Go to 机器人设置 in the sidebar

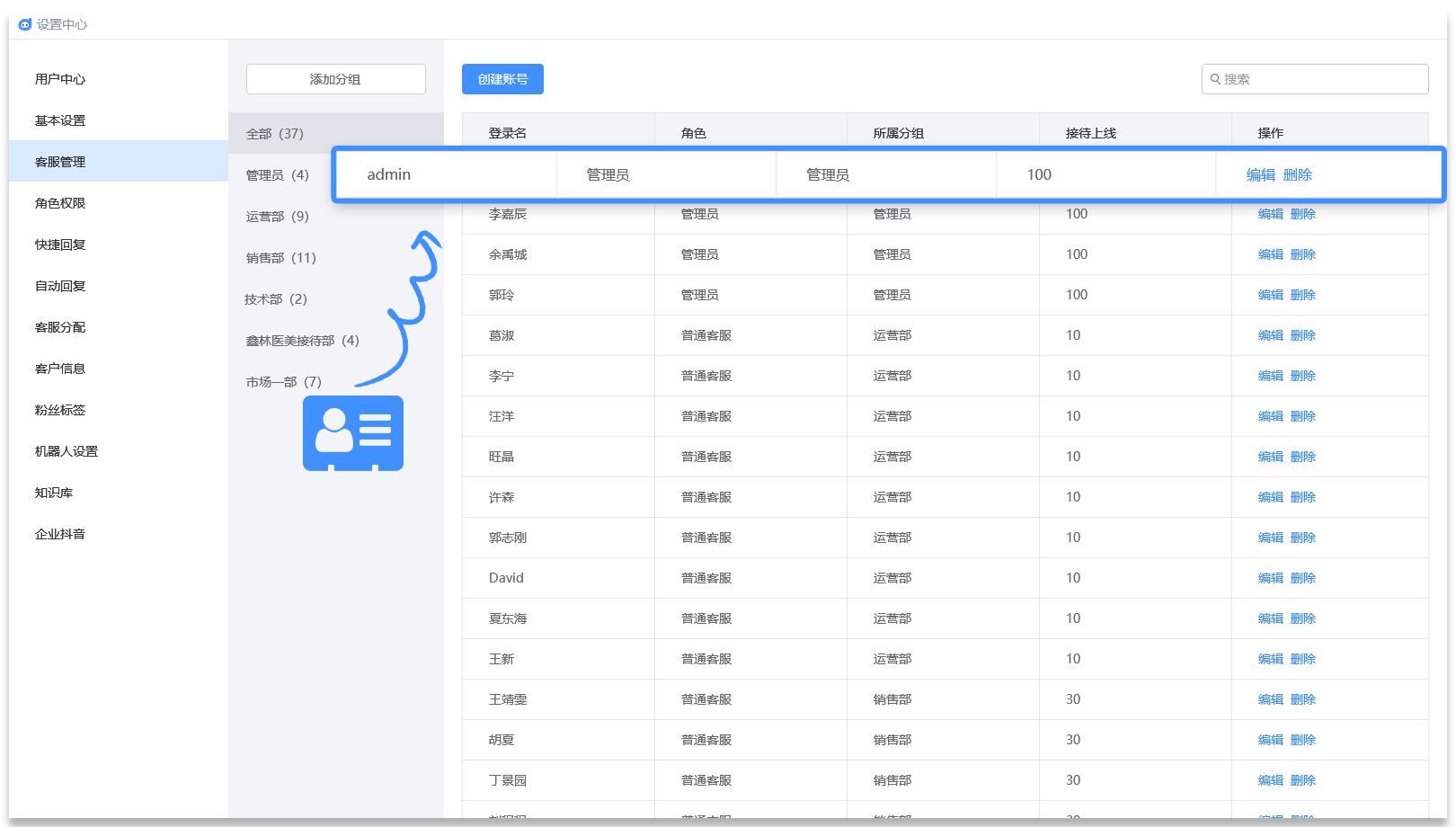click(x=67, y=451)
